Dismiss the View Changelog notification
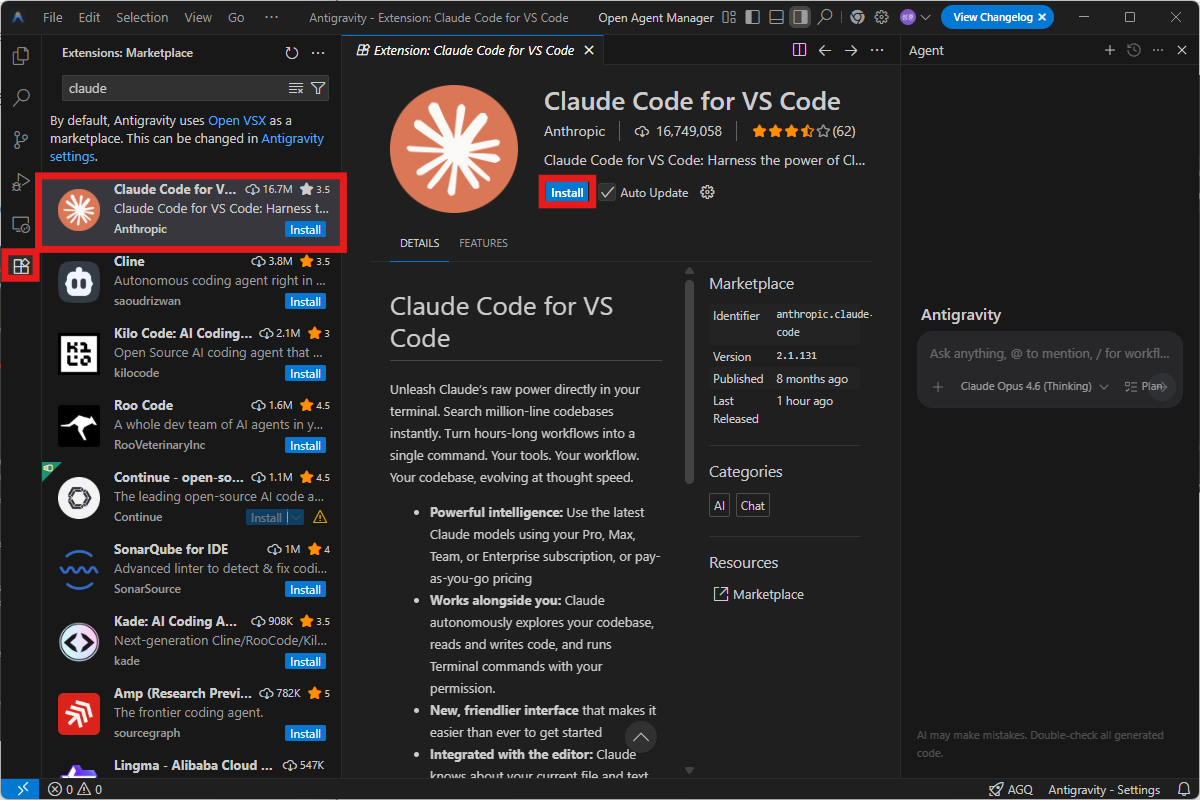The image size is (1200, 800). [1042, 17]
